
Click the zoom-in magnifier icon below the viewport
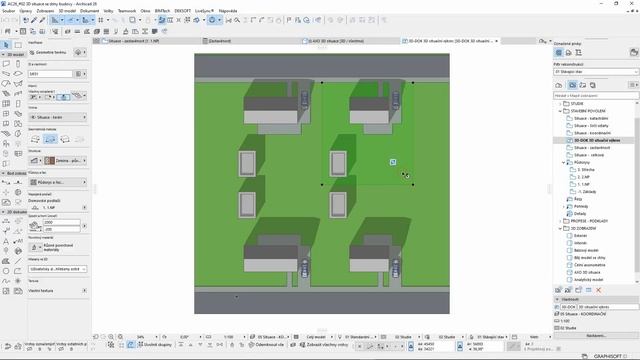(111, 337)
